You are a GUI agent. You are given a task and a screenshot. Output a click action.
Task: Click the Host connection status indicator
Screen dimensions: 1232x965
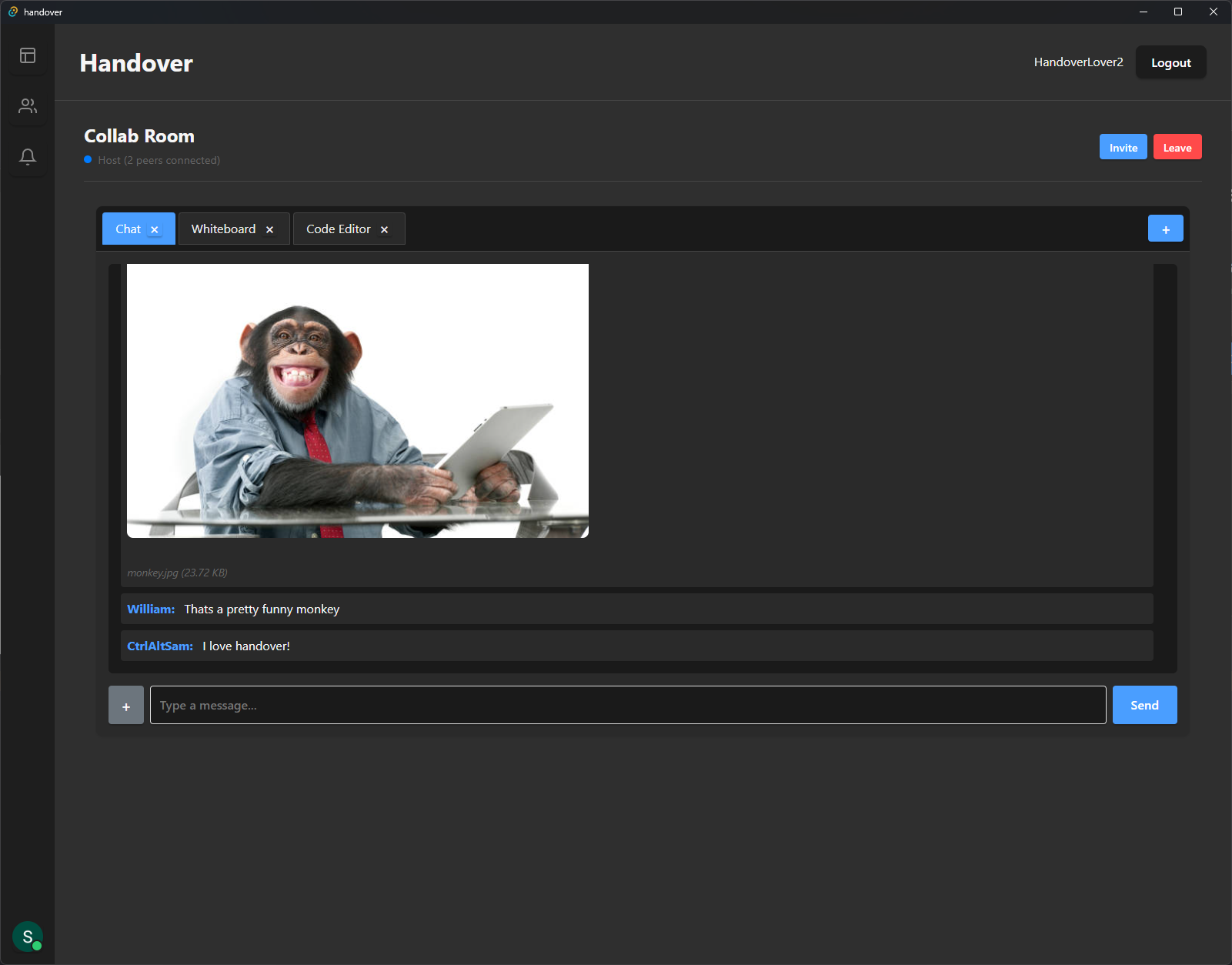click(86, 159)
